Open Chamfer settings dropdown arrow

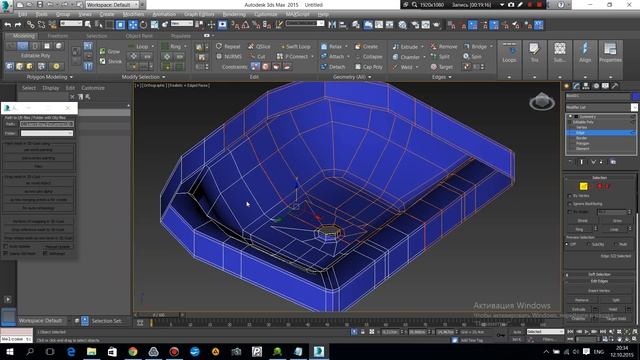point(424,57)
